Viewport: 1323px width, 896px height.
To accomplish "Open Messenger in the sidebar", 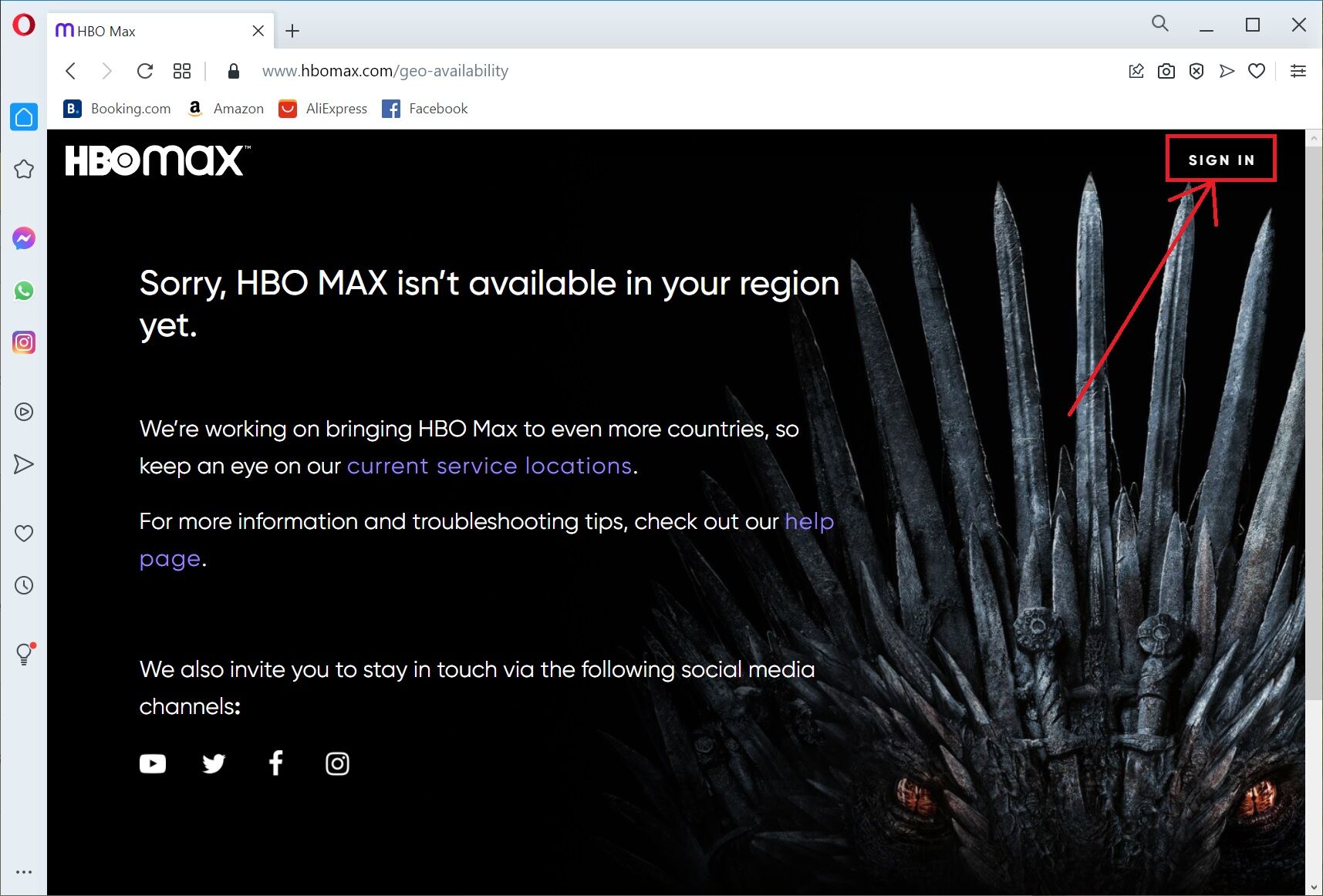I will (x=24, y=238).
